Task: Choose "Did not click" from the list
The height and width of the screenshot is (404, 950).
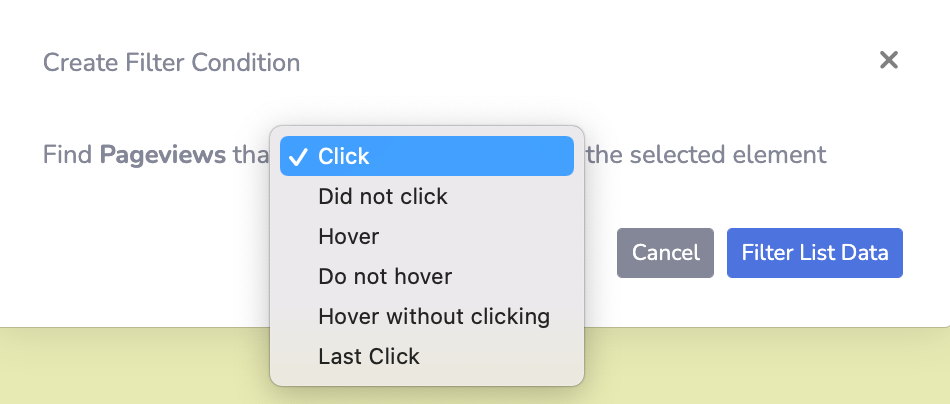Action: tap(382, 196)
